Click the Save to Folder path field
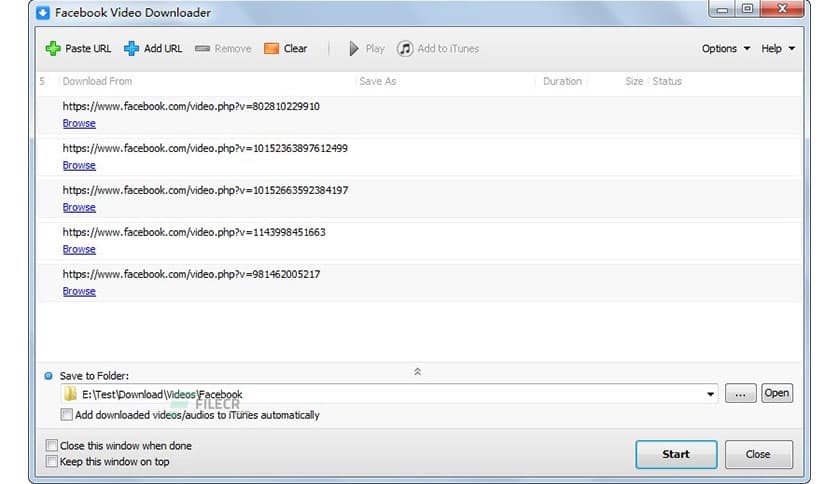836x484 pixels. (389, 394)
